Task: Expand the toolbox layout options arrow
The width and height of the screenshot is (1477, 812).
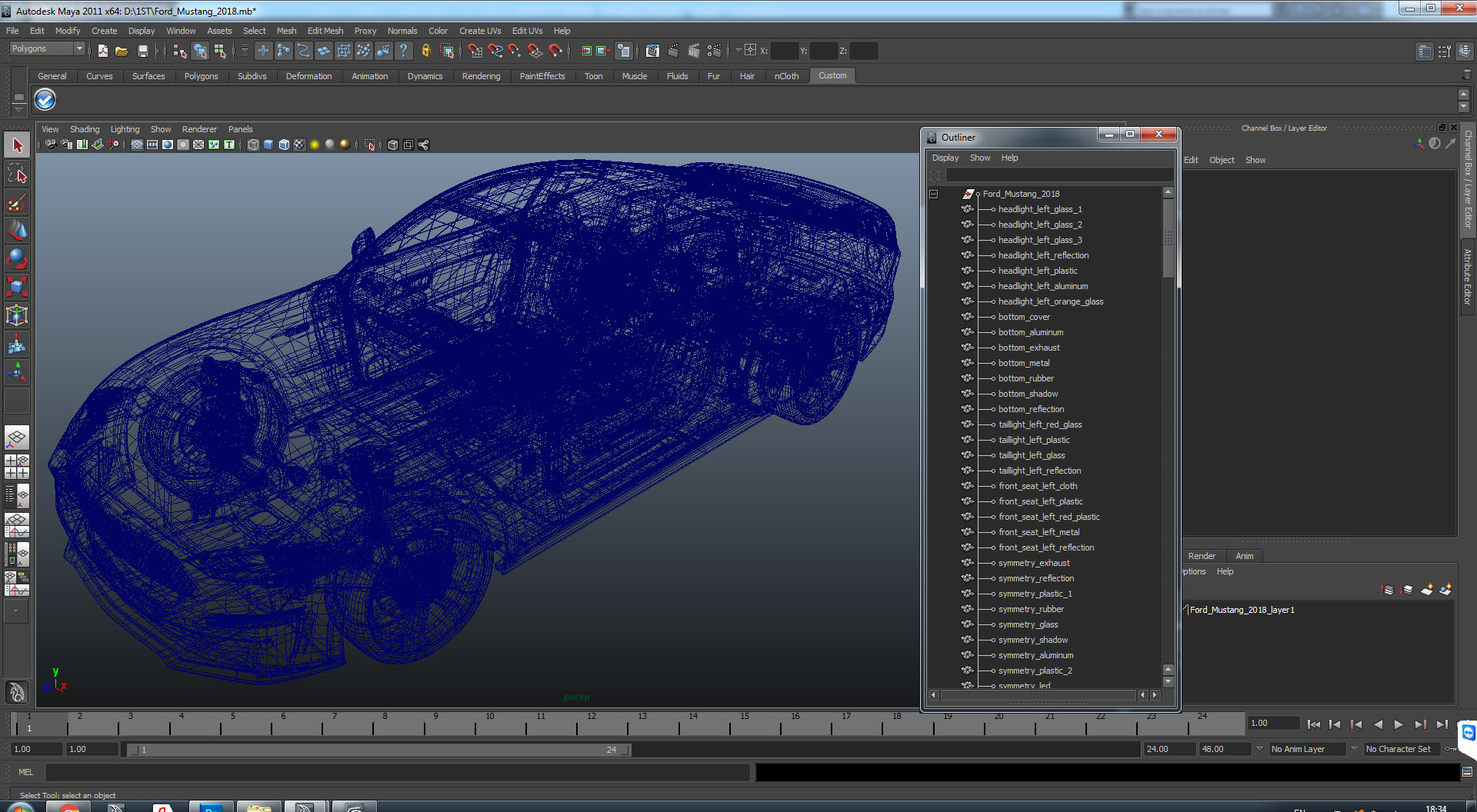Action: click(17, 611)
